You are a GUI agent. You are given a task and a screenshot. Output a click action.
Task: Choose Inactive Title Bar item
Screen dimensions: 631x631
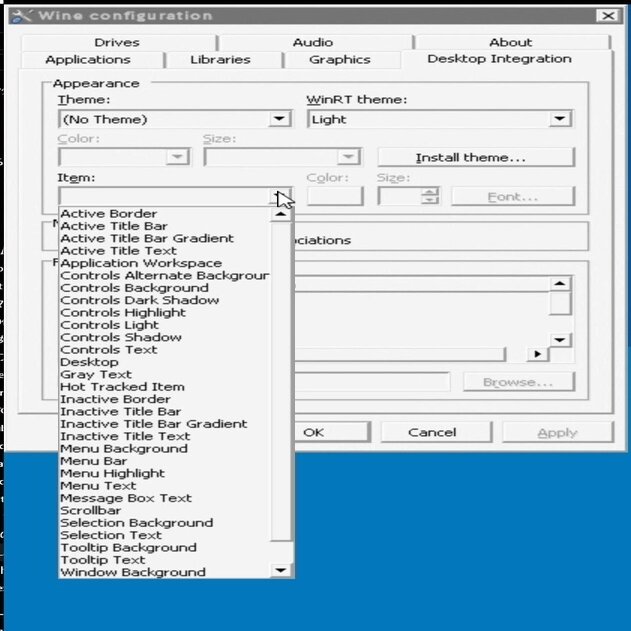[165, 412]
